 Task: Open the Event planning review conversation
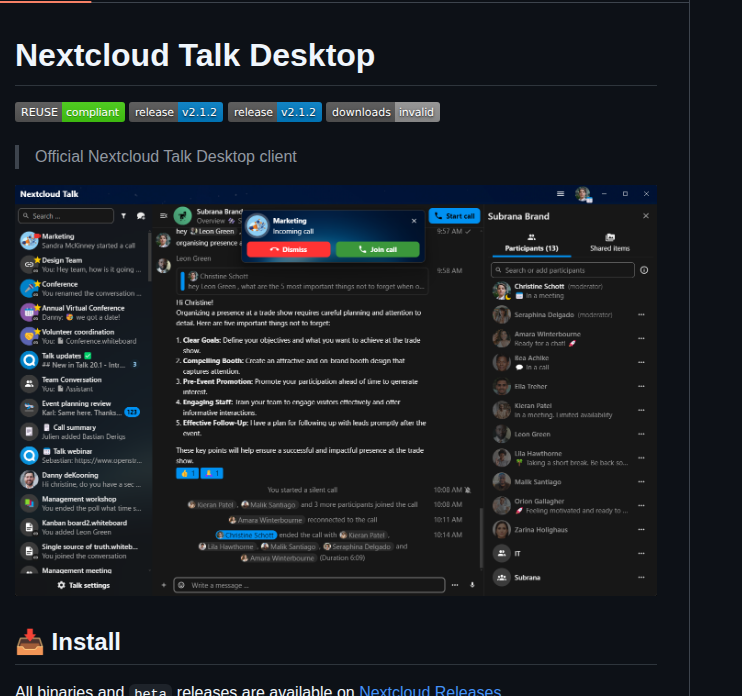[82, 408]
